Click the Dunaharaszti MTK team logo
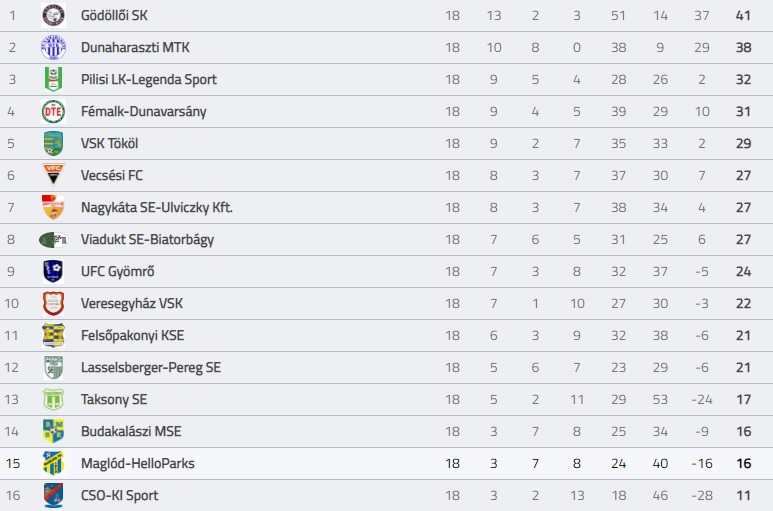The image size is (773, 511). (53, 47)
